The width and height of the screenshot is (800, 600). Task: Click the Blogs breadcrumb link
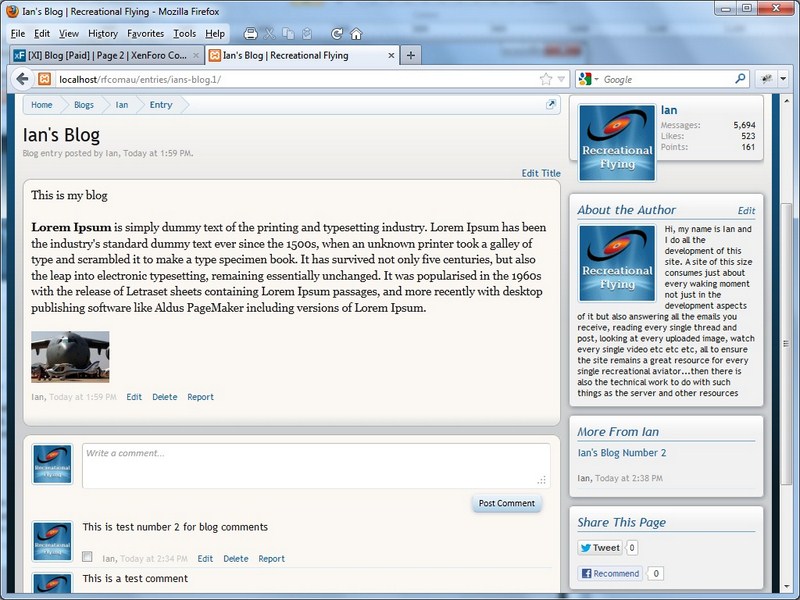click(84, 105)
